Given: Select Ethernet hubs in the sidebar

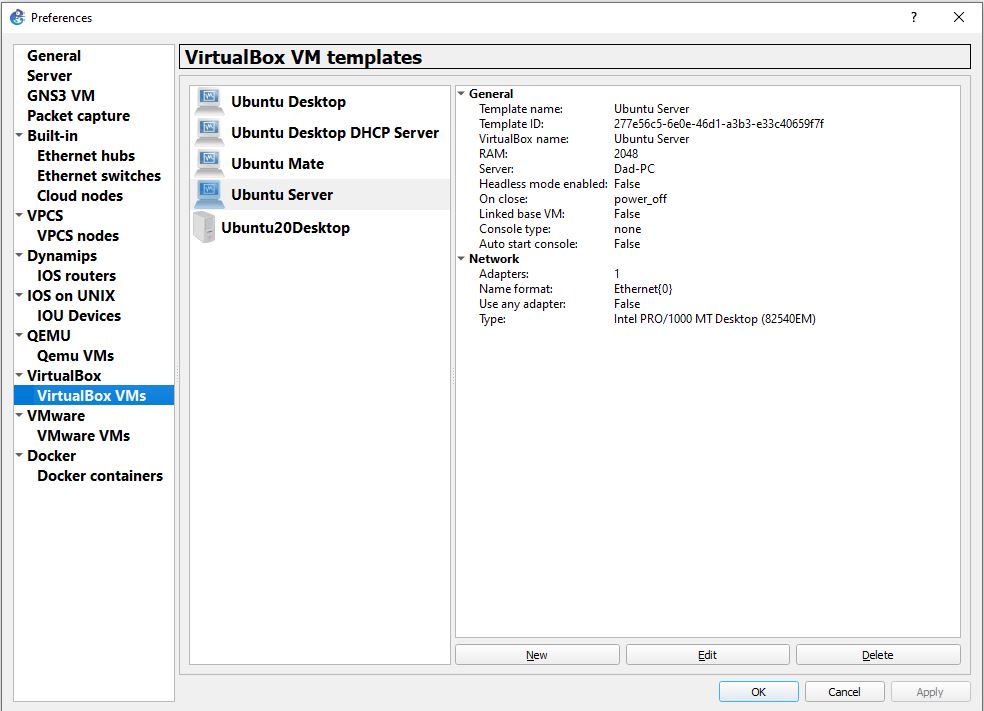Looking at the screenshot, I should (x=86, y=156).
